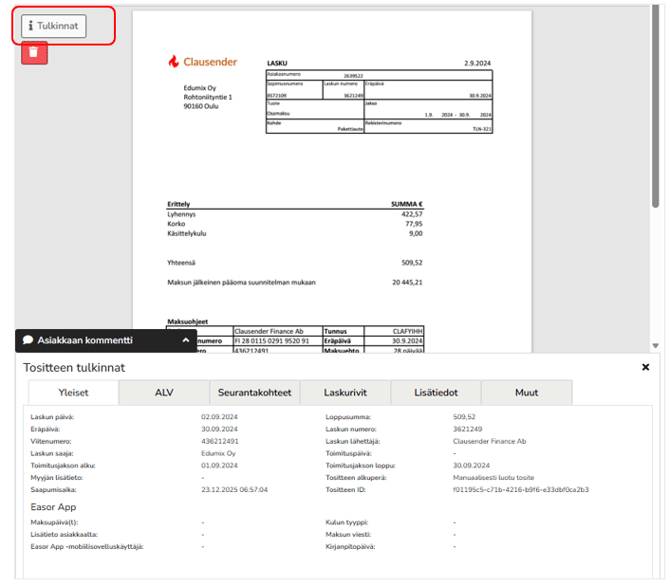Click the Lyhennys amount 422,57
This screenshot has width=670, height=586.
[412, 214]
